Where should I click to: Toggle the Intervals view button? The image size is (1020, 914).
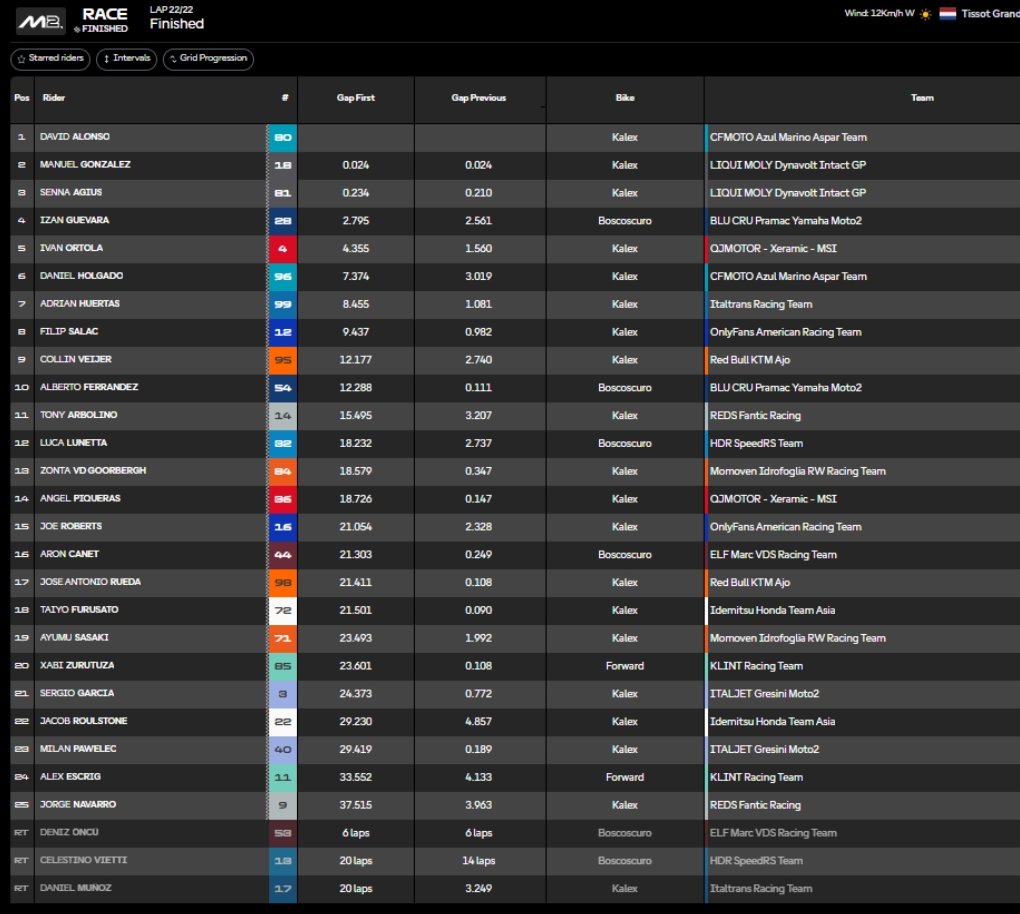(126, 59)
